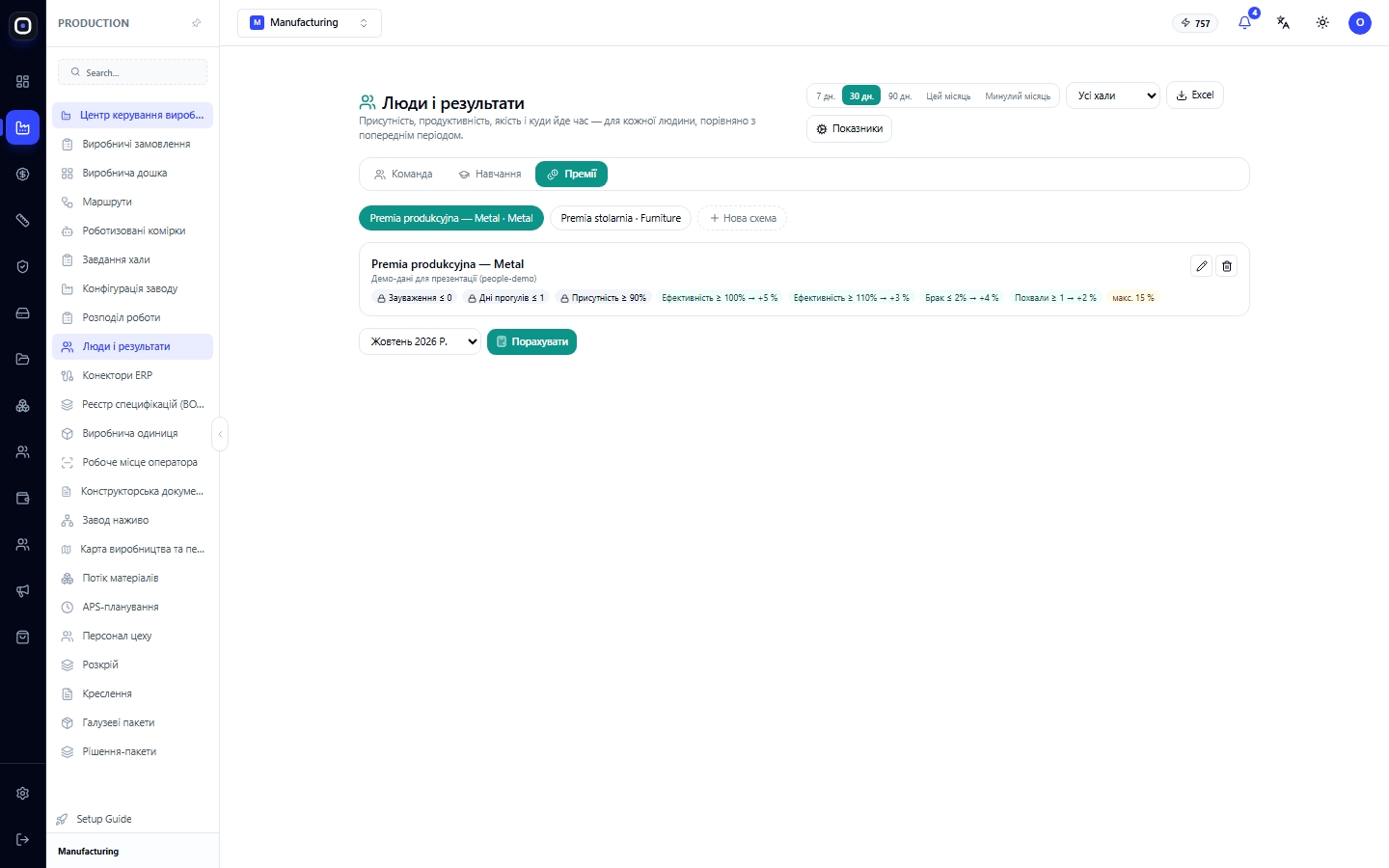1389x868 pixels.
Task: Export data with the Excel button
Action: point(1195,95)
